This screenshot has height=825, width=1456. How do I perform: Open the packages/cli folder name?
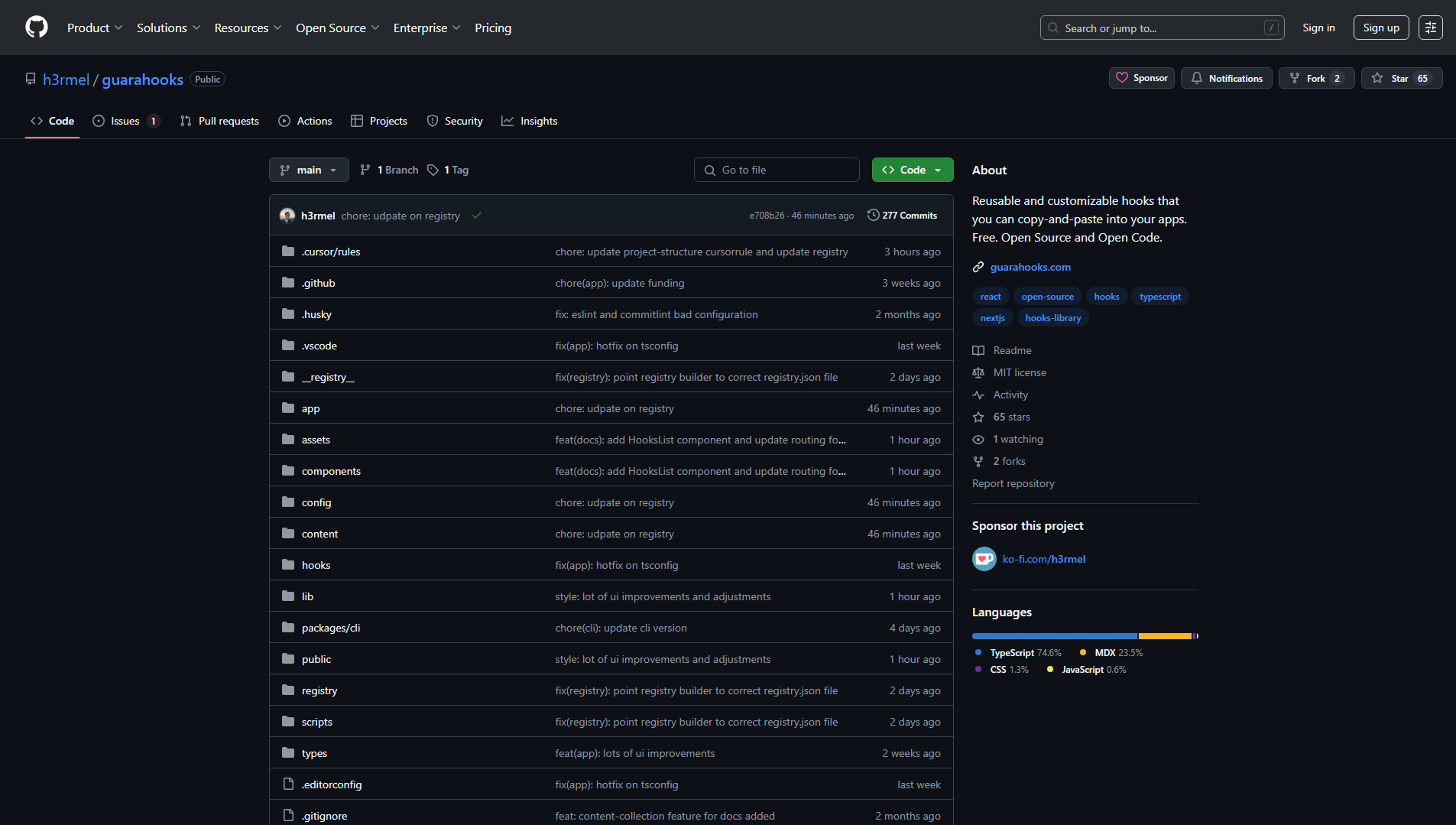coord(331,628)
